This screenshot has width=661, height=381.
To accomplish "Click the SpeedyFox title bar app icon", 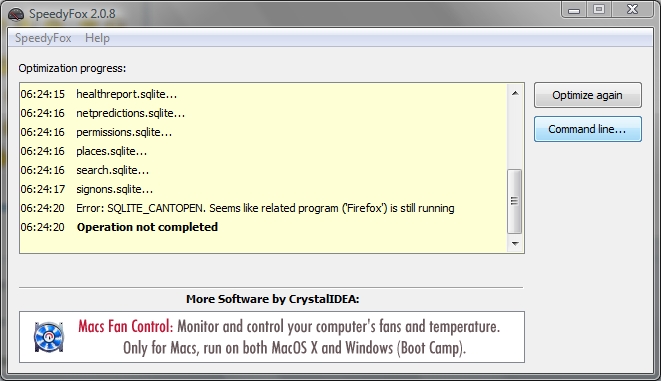I will tap(16, 14).
